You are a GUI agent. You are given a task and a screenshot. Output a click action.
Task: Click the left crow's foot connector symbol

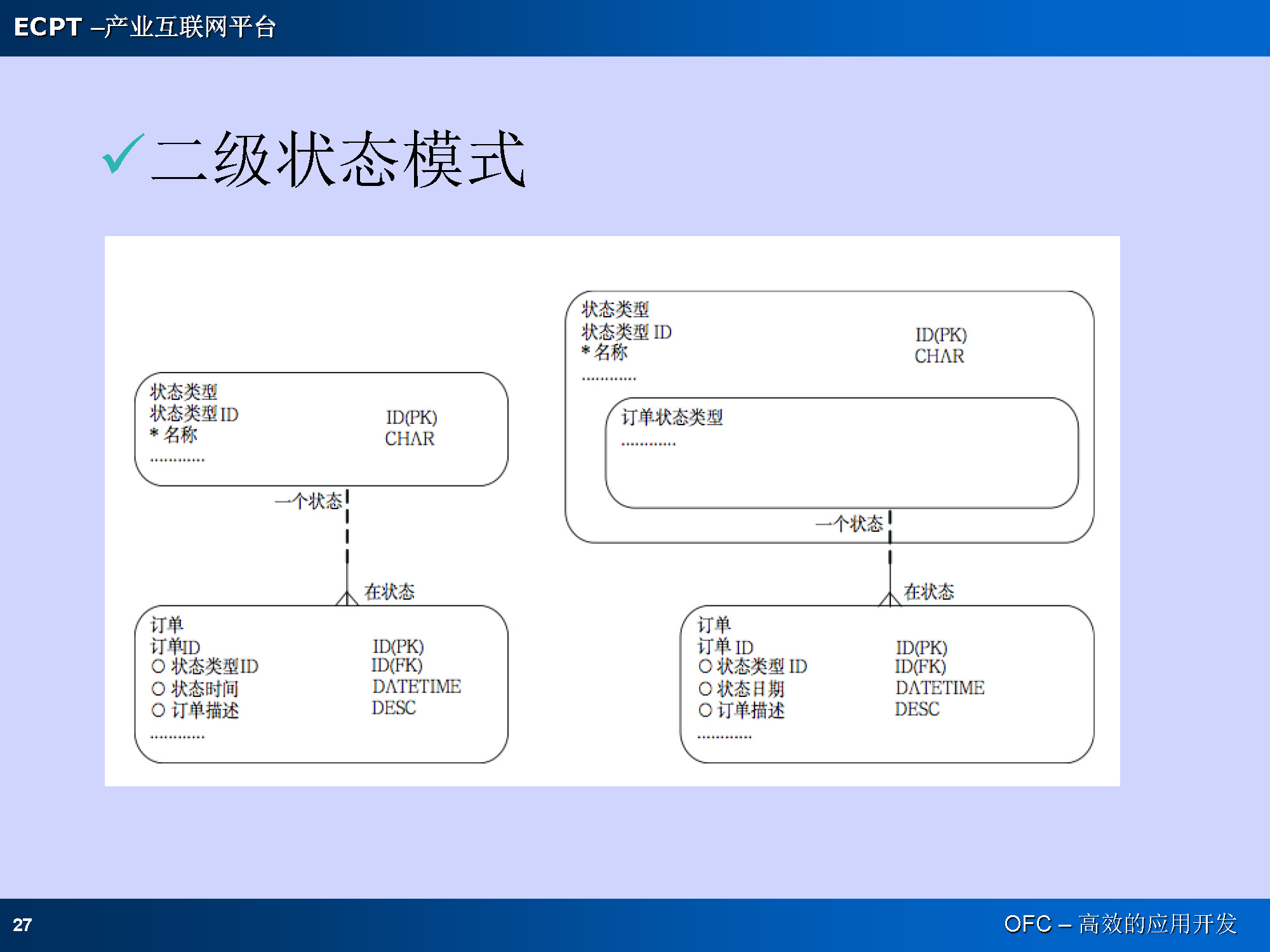click(347, 598)
